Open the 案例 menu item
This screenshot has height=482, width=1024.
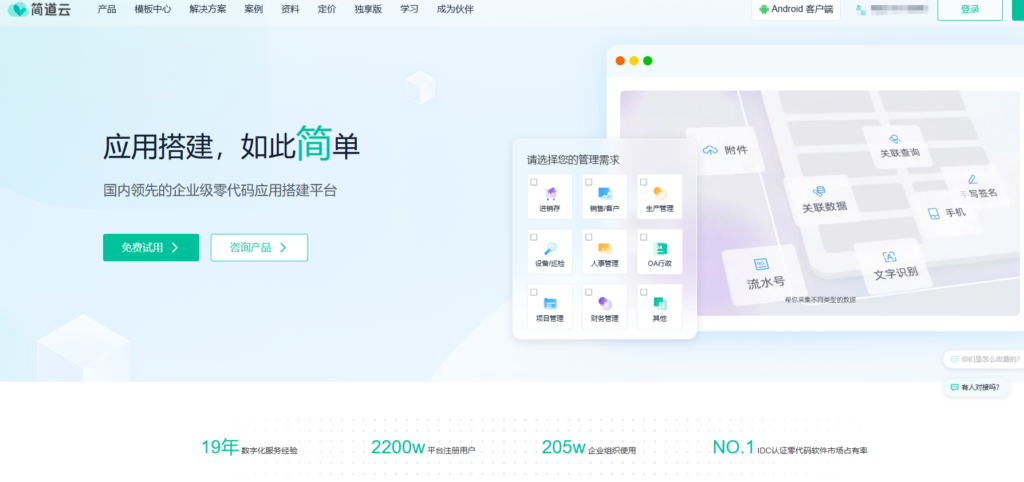click(x=253, y=9)
